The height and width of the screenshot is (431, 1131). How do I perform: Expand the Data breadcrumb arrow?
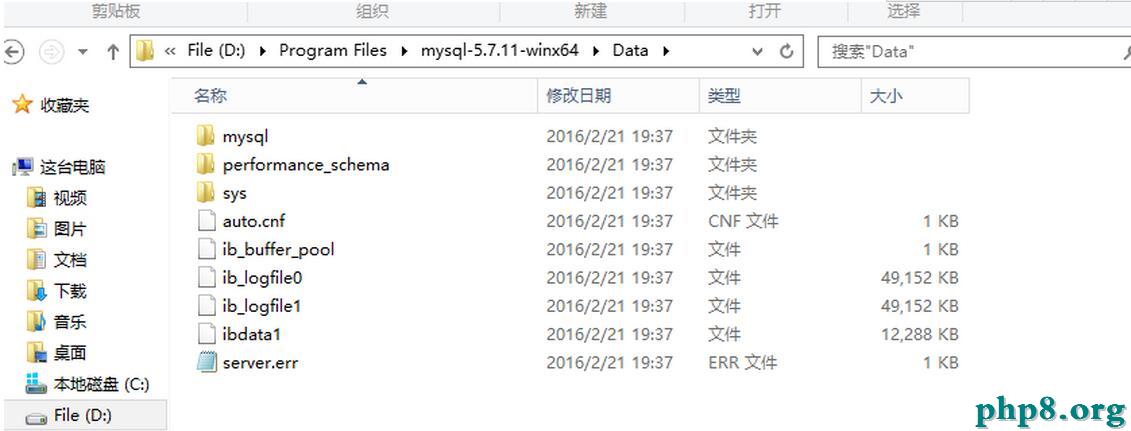pyautogui.click(x=665, y=50)
